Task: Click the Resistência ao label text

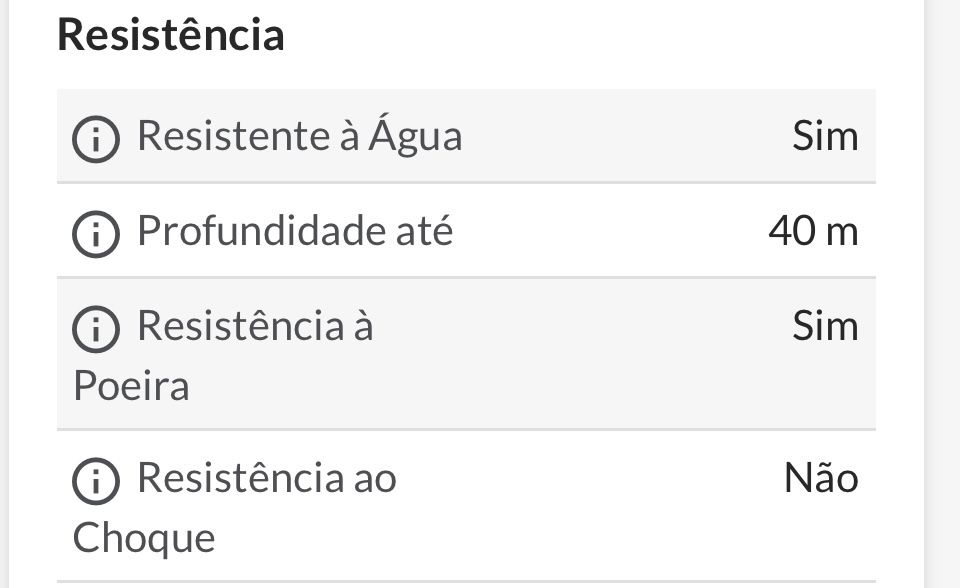Action: 267,479
